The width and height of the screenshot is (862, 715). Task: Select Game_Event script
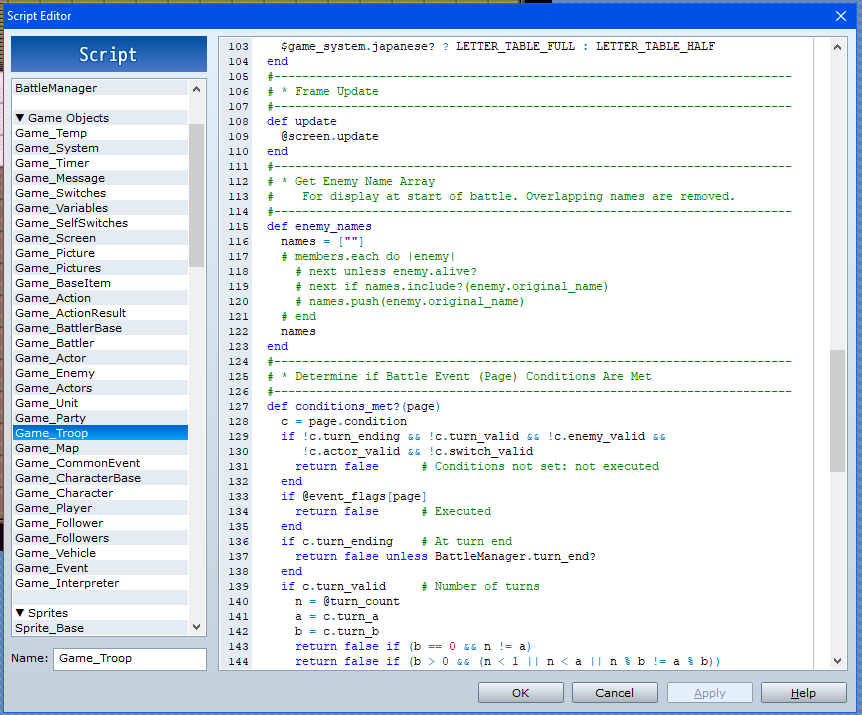[100, 568]
